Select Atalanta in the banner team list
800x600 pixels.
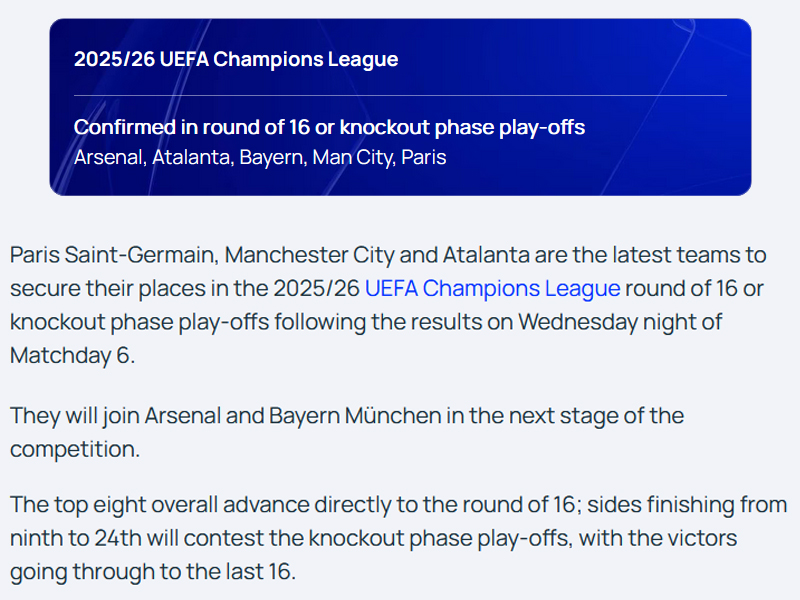190,158
